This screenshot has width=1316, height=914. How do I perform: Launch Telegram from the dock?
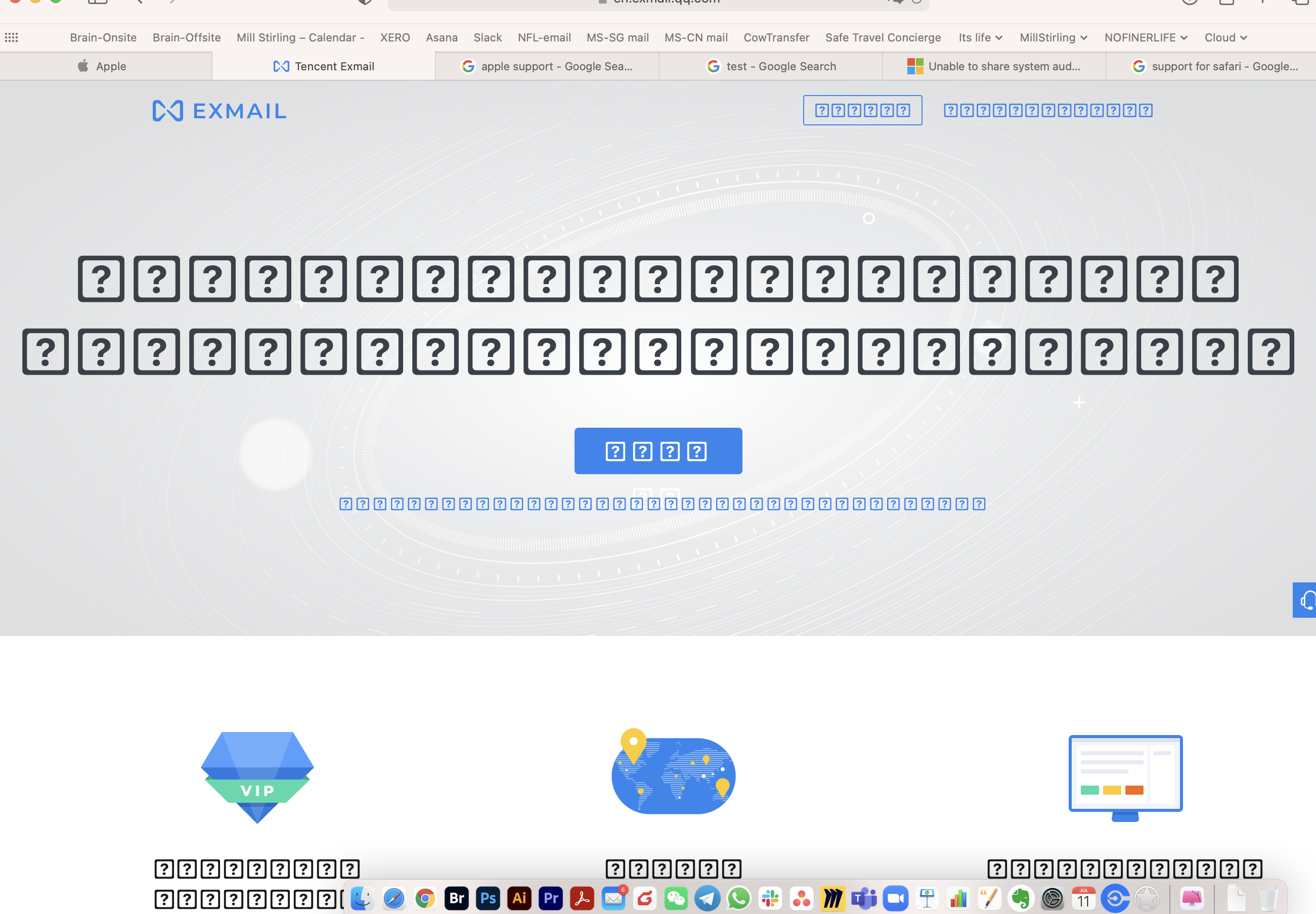pyautogui.click(x=708, y=898)
